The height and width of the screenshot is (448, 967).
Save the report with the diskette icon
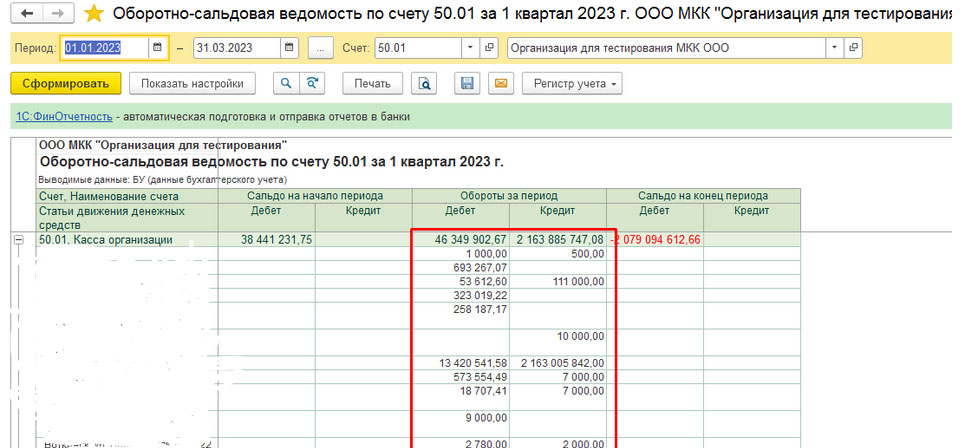(x=467, y=84)
